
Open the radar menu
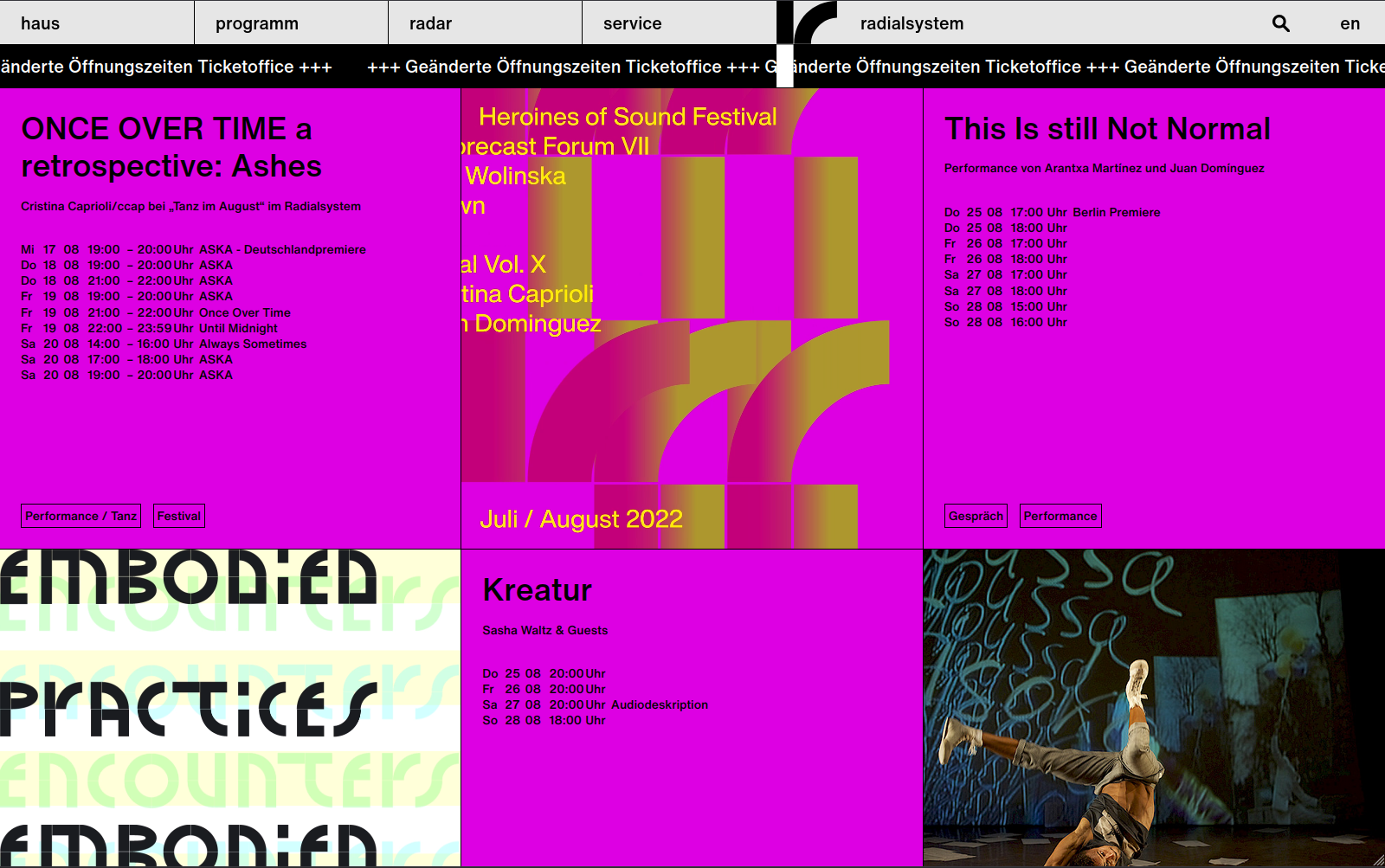[x=430, y=23]
